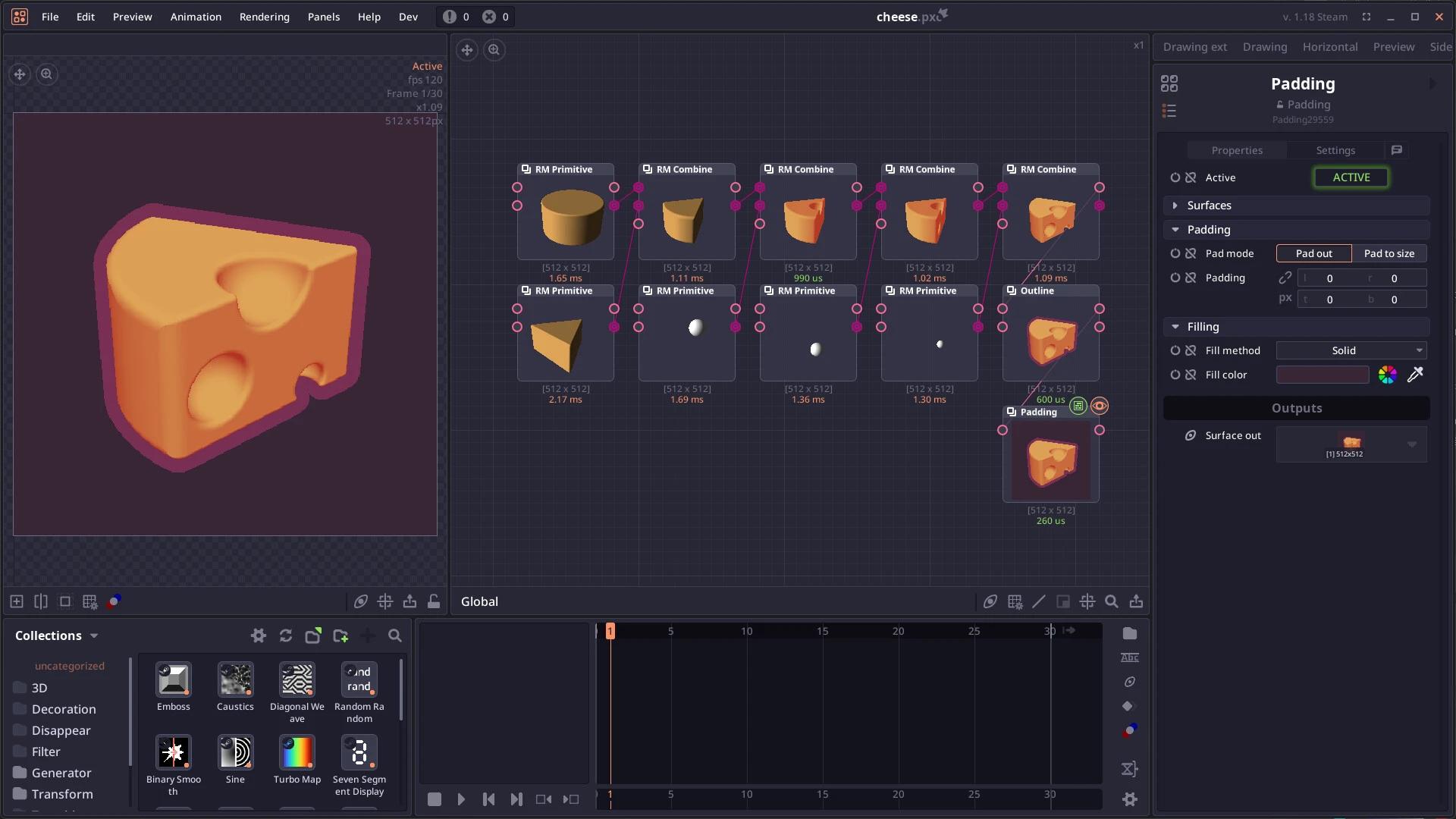Open the Rendering menu
This screenshot has height=819, width=1456.
tap(265, 17)
